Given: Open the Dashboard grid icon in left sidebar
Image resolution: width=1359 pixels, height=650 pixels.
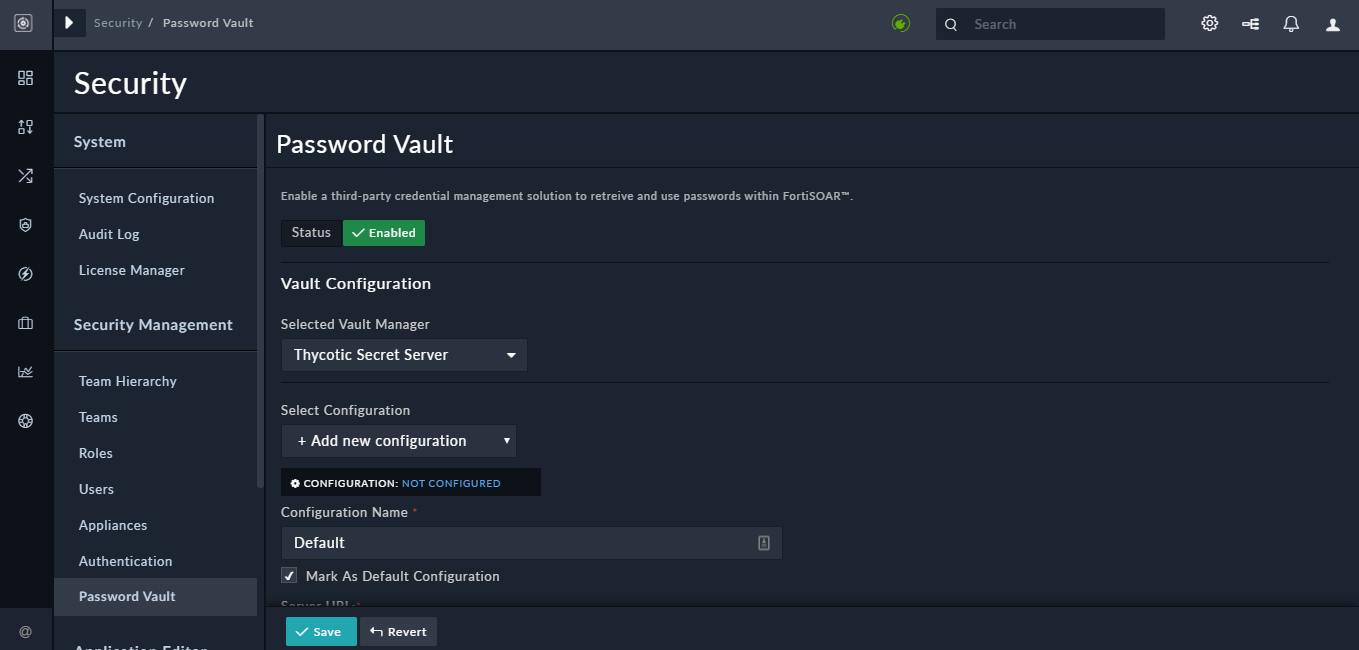Looking at the screenshot, I should click(25, 78).
